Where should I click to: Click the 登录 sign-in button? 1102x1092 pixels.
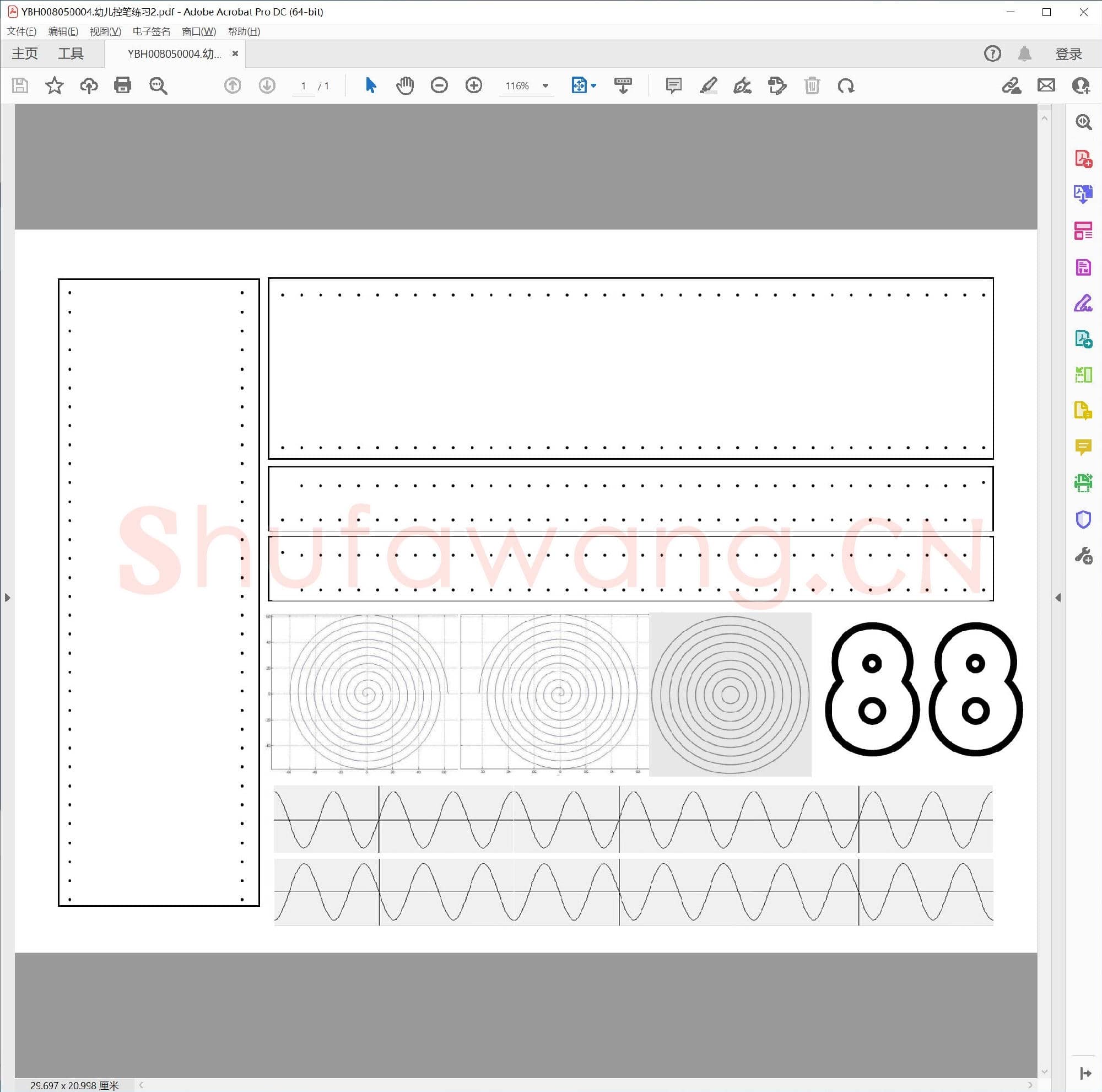coord(1068,53)
